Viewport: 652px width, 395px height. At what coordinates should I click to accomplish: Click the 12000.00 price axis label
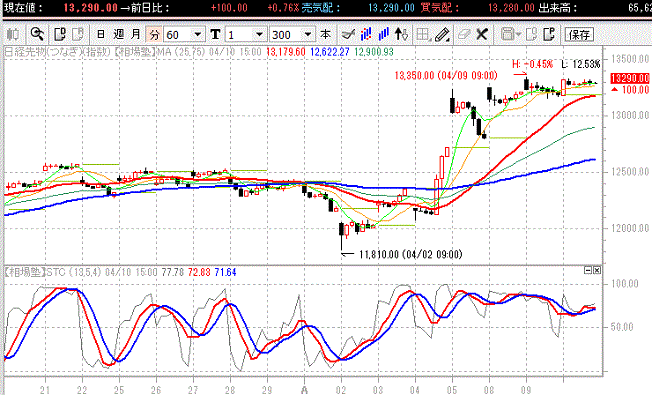pos(630,228)
